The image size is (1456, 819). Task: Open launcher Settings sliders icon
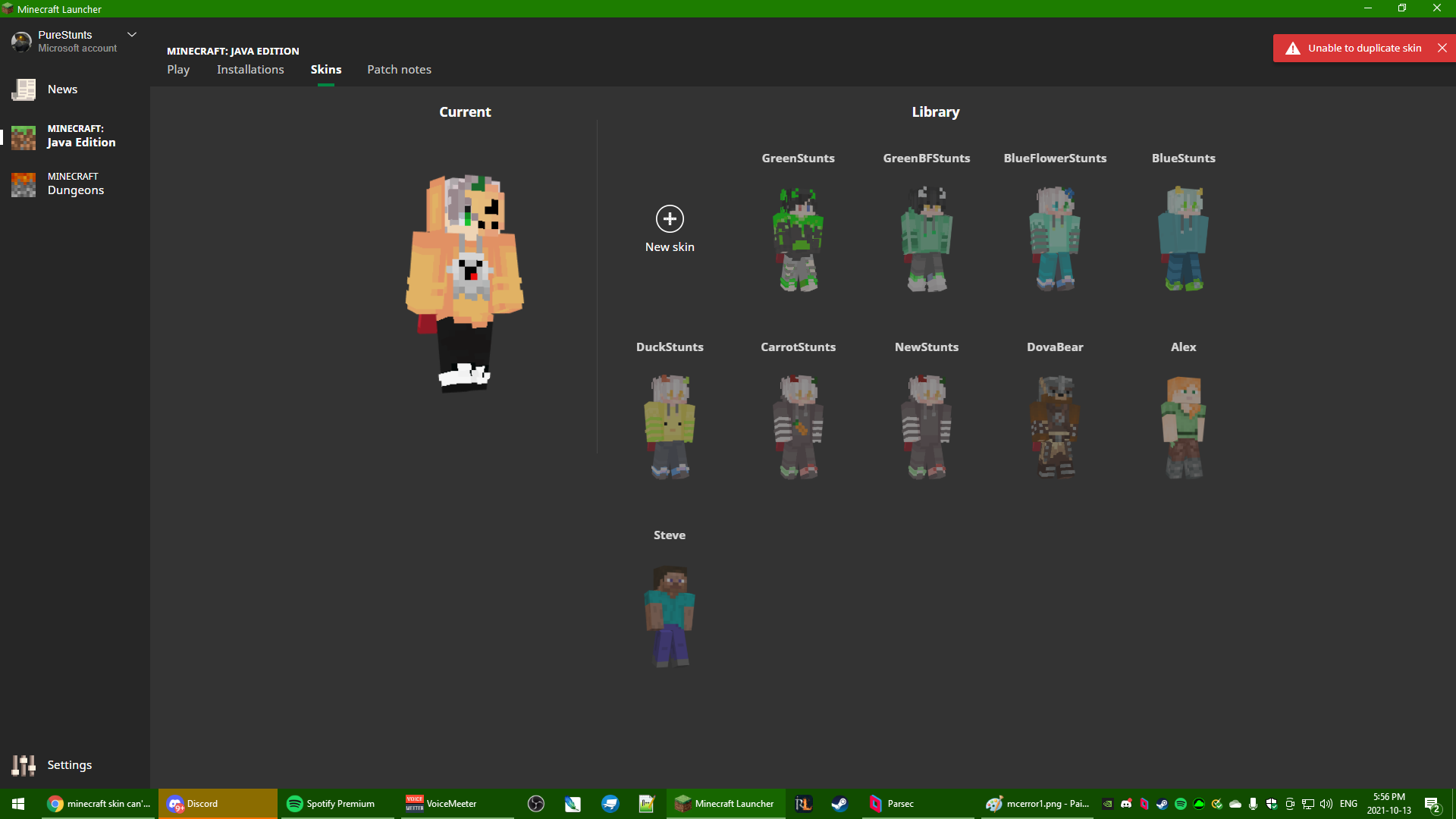(24, 765)
